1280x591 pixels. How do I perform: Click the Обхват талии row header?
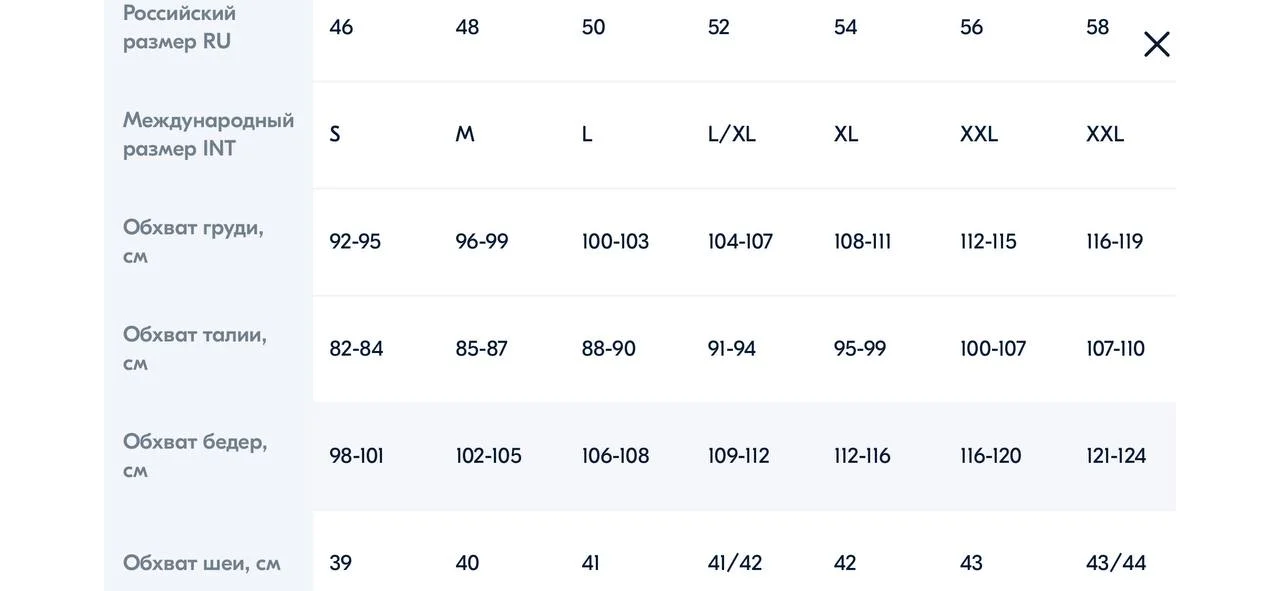195,348
